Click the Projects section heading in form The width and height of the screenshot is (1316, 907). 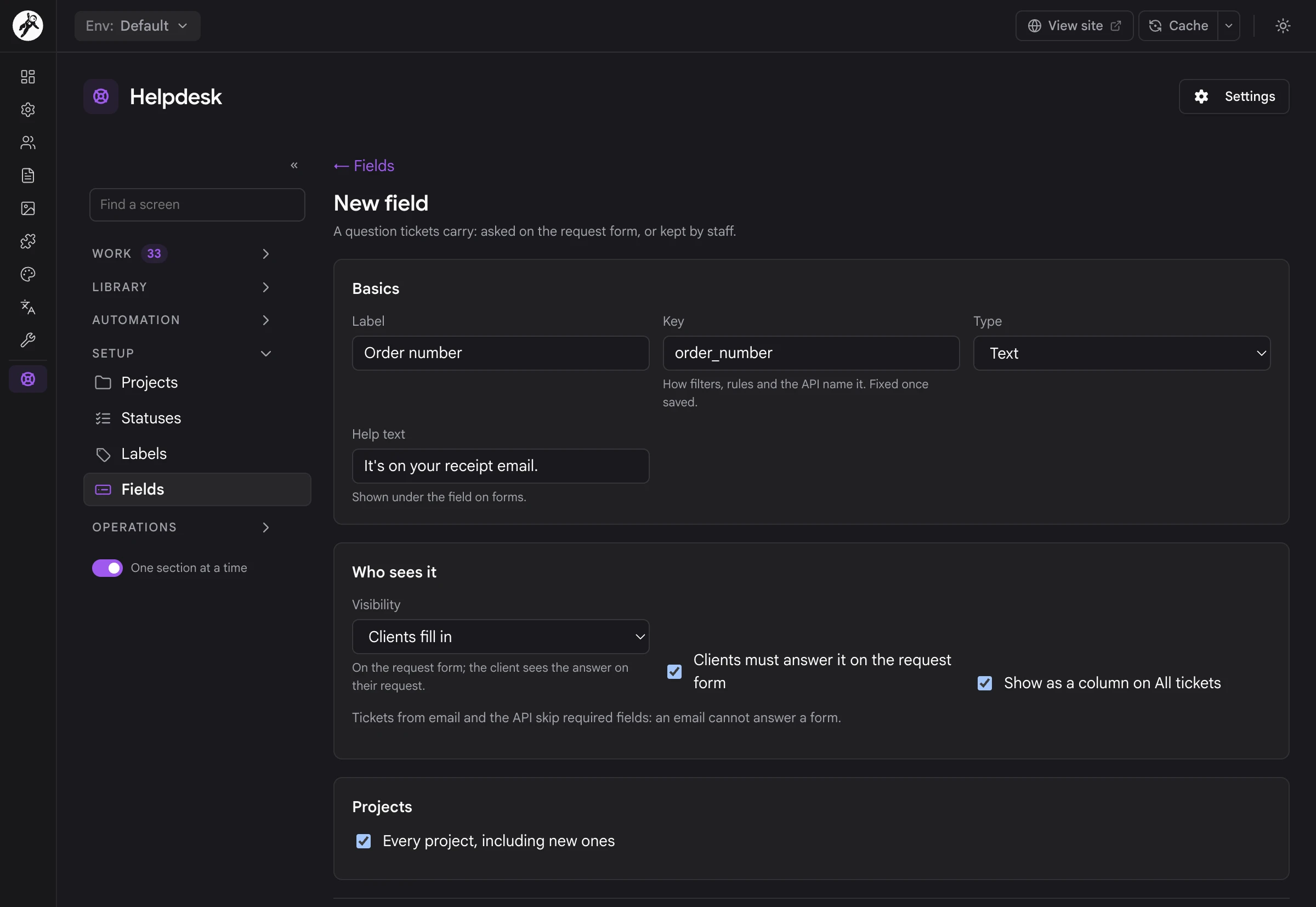382,807
